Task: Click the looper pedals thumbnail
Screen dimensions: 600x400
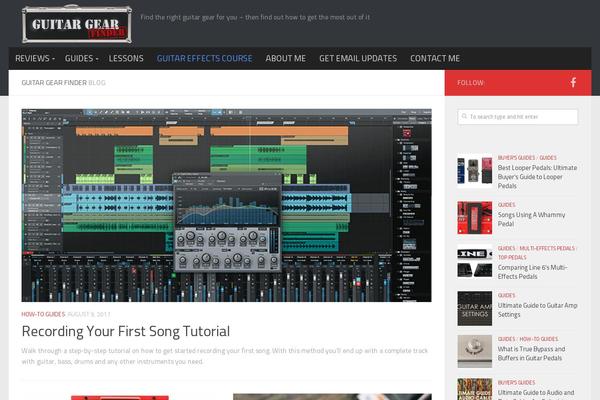Action: [x=474, y=171]
